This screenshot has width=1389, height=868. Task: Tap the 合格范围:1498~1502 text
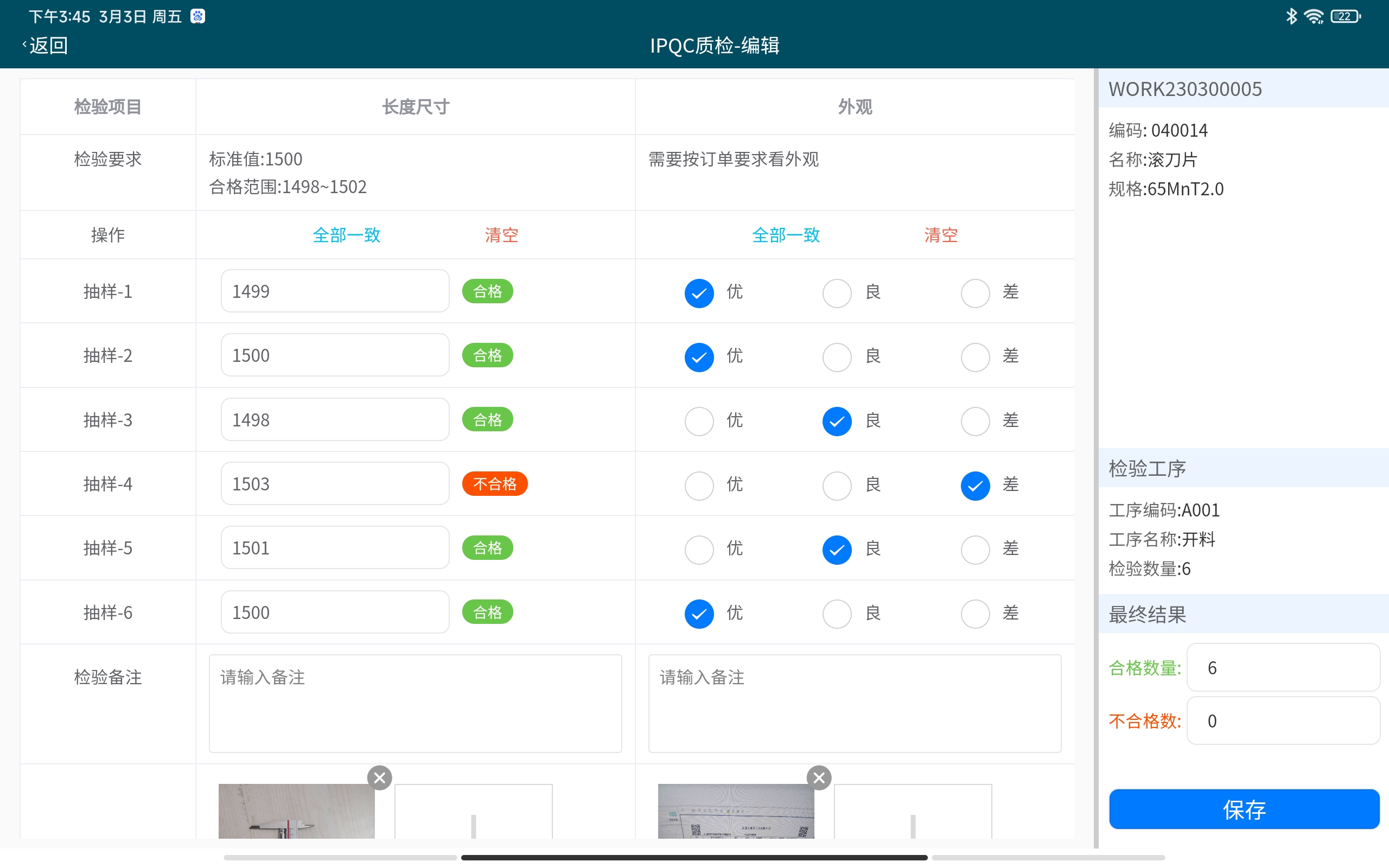[x=288, y=187]
